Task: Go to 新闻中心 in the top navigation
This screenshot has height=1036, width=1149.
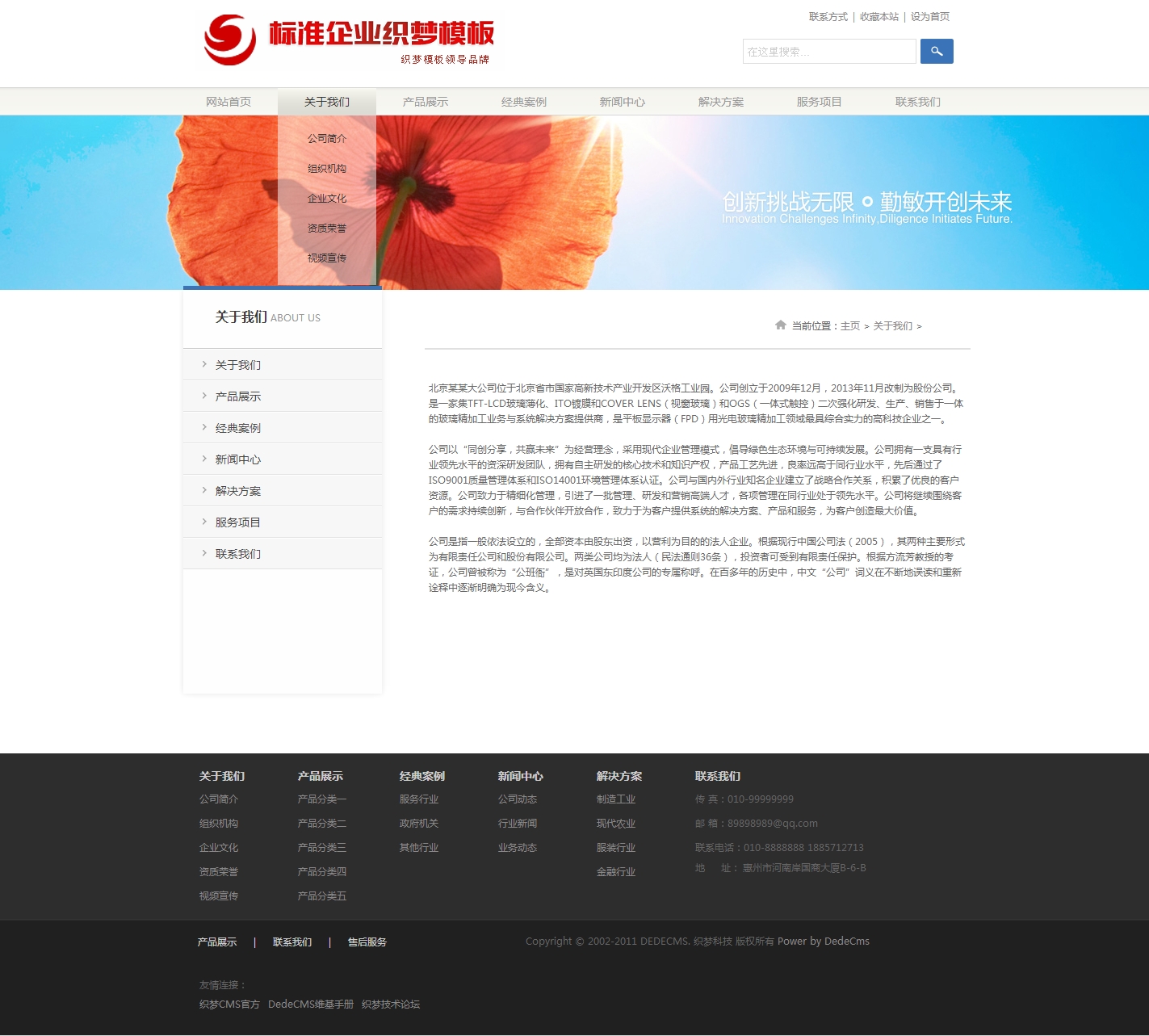Action: [x=623, y=102]
